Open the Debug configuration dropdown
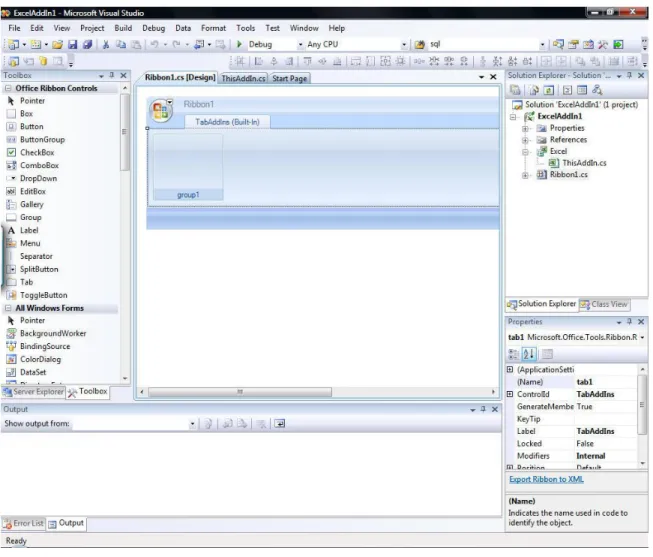 (300, 45)
